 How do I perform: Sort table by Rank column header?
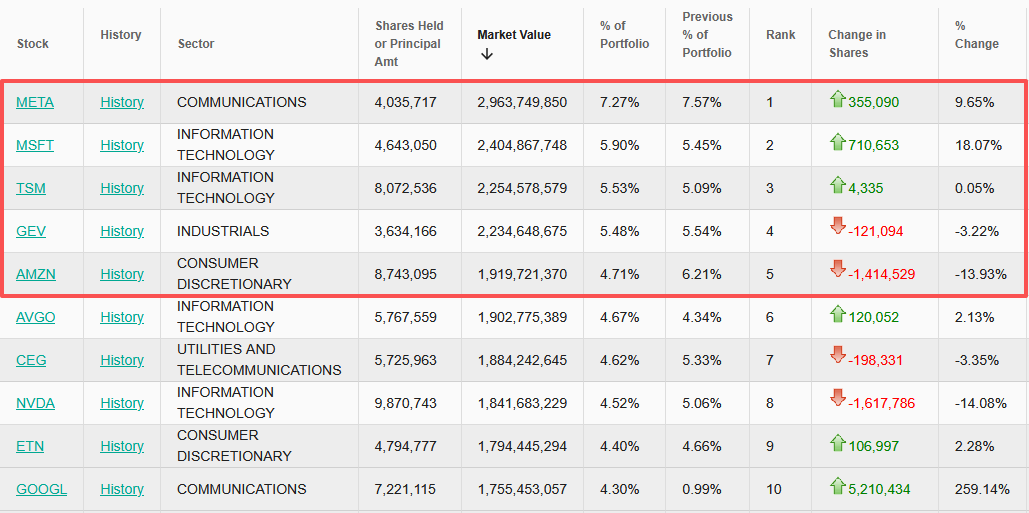[780, 34]
